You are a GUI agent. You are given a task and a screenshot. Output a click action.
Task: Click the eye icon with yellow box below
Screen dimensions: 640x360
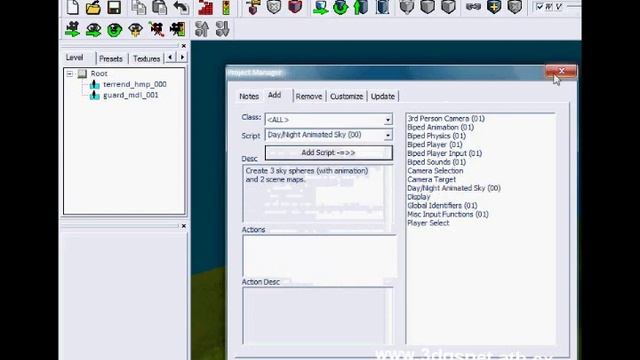pyautogui.click(x=135, y=29)
